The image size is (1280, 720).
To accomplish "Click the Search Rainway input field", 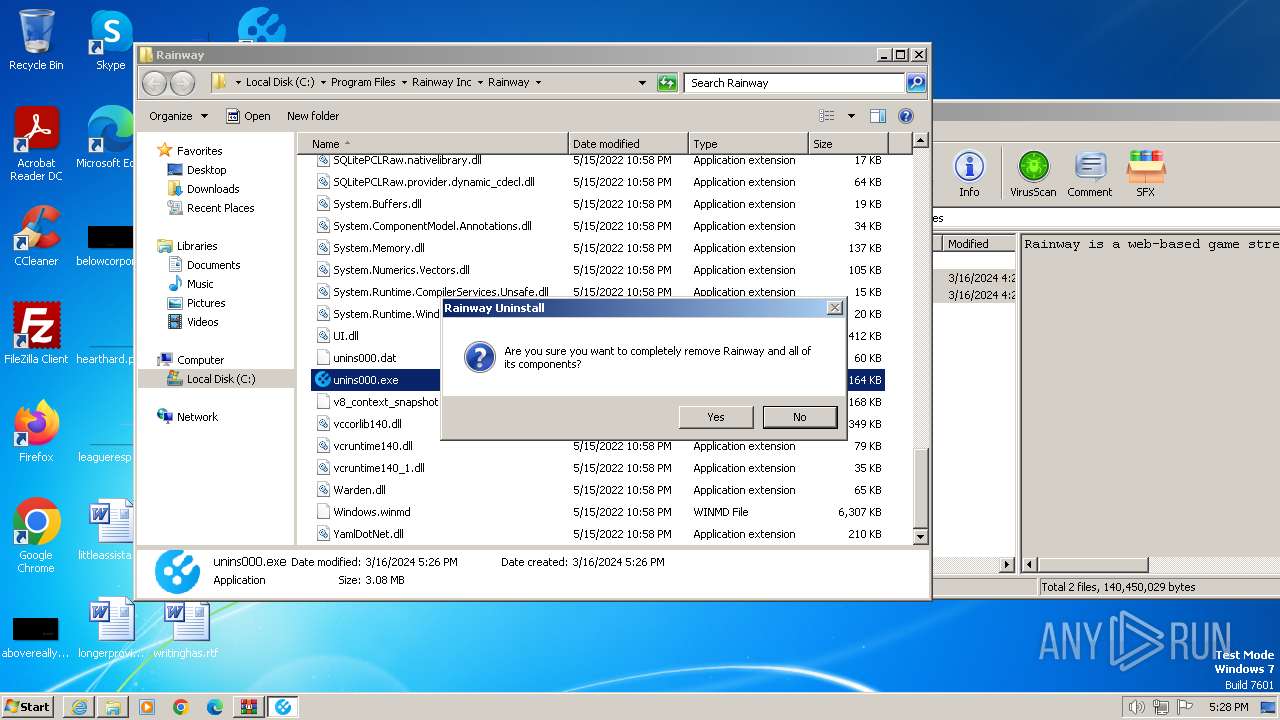I will tap(795, 83).
